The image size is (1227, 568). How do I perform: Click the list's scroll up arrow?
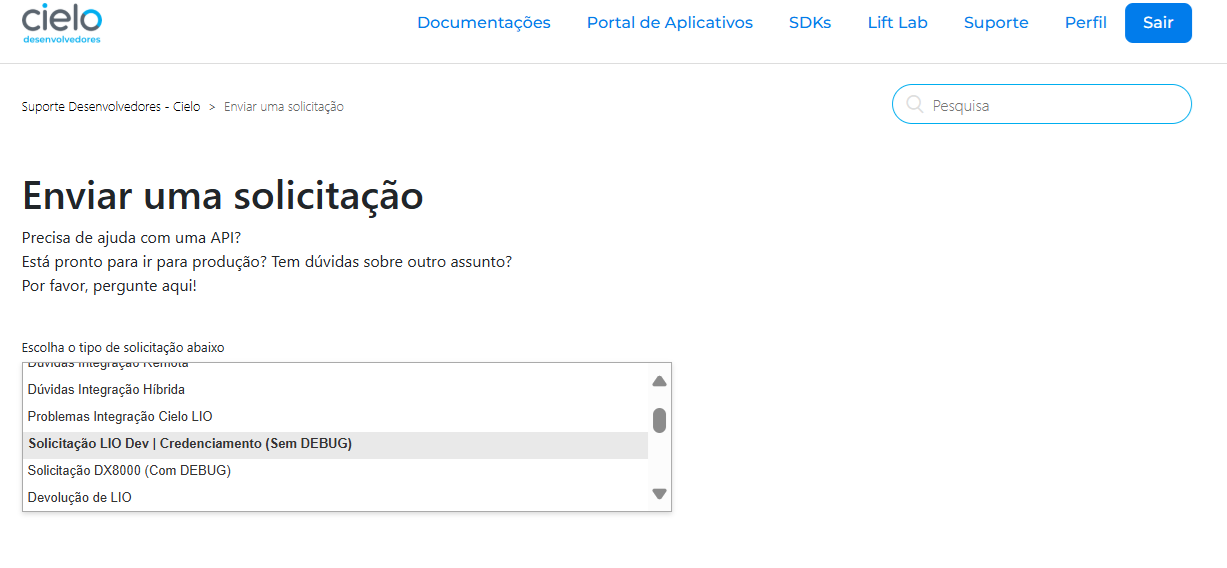click(659, 381)
